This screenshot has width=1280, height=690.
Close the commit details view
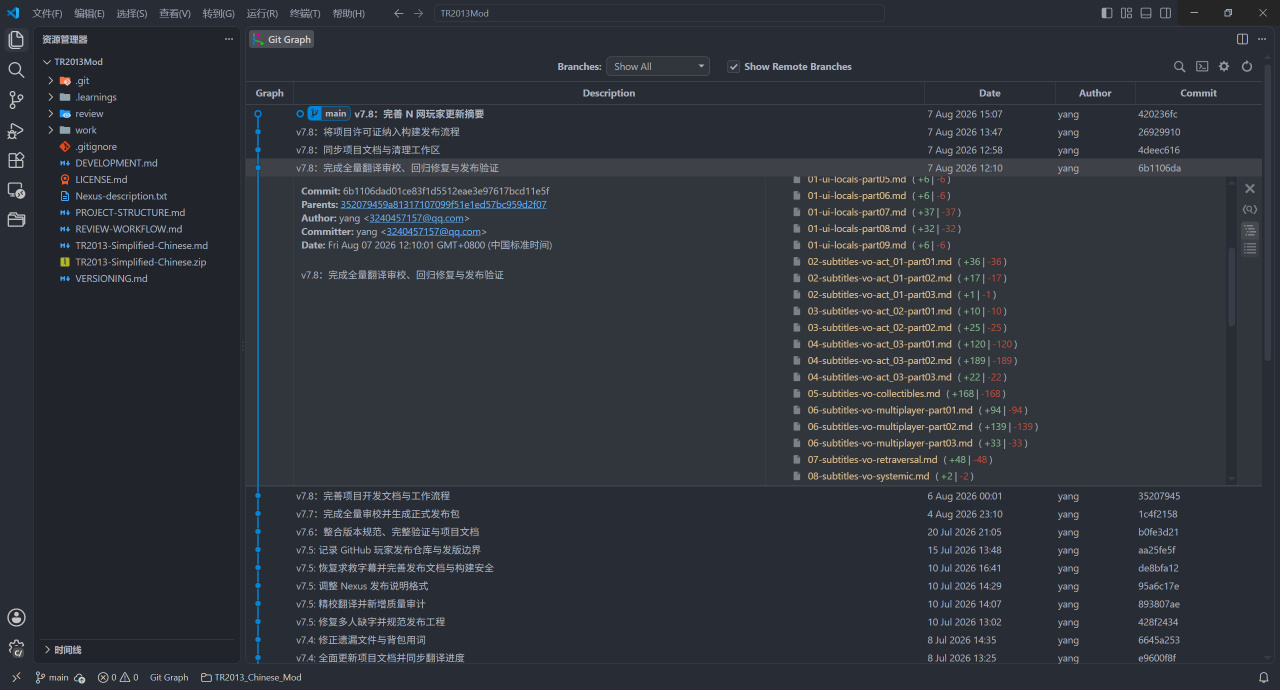(x=1249, y=188)
